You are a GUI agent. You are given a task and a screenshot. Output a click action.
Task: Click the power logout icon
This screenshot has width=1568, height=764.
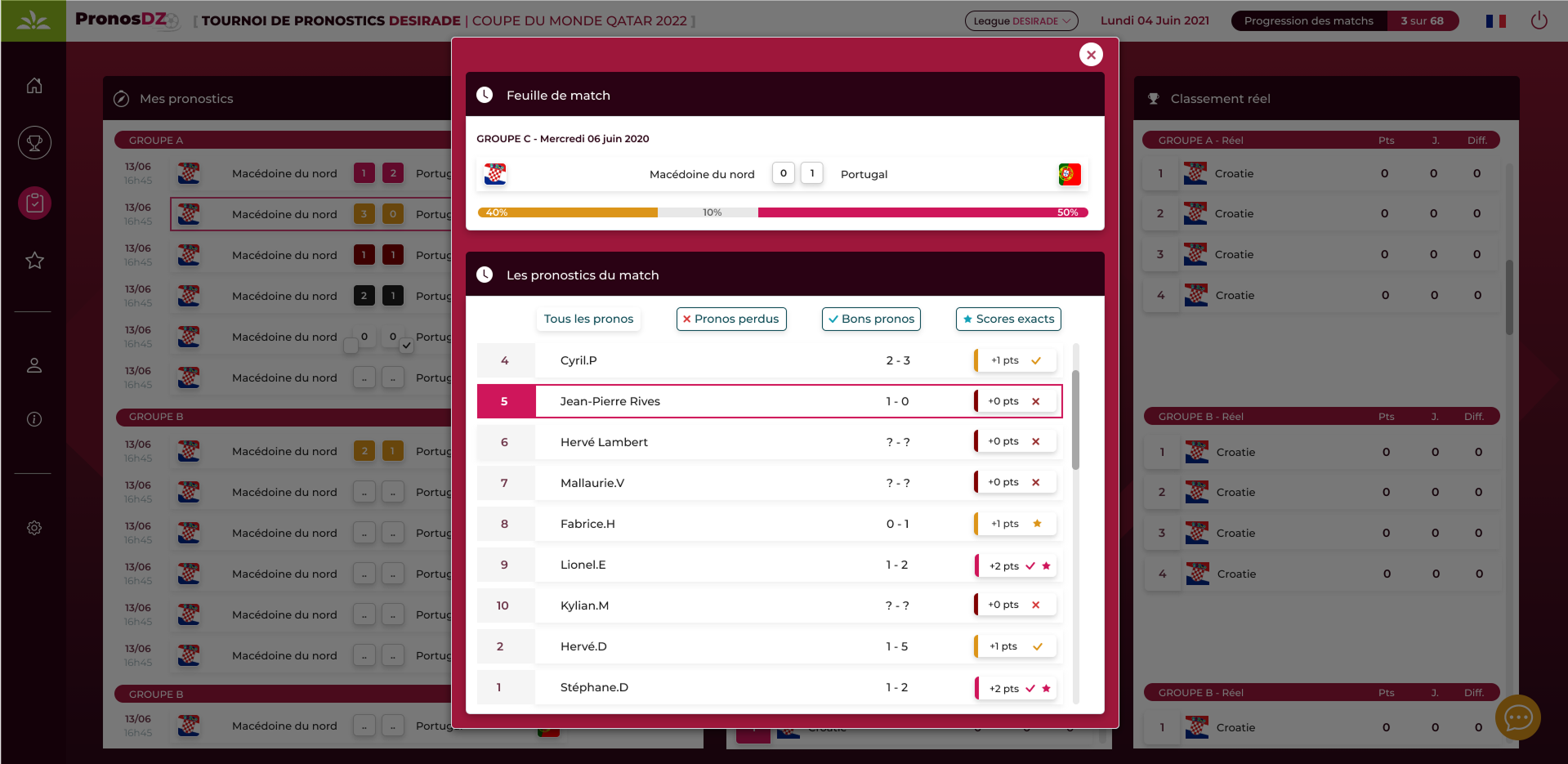click(1539, 20)
